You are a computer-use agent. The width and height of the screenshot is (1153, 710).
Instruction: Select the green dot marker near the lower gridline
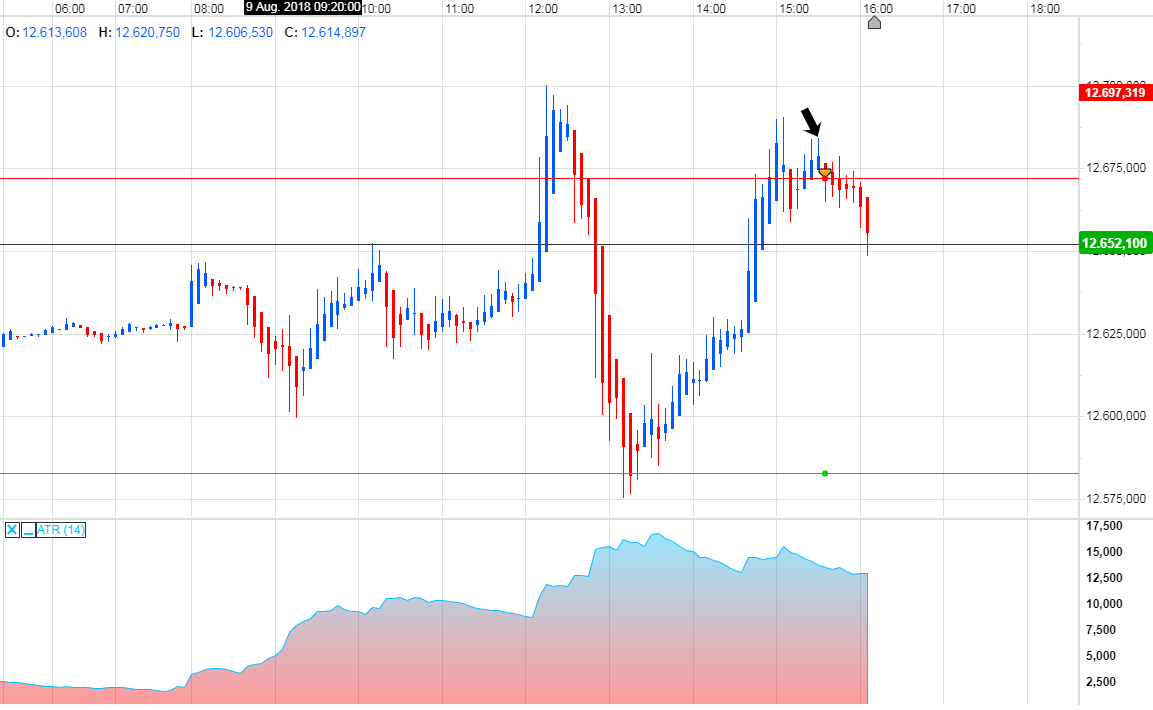coord(825,473)
